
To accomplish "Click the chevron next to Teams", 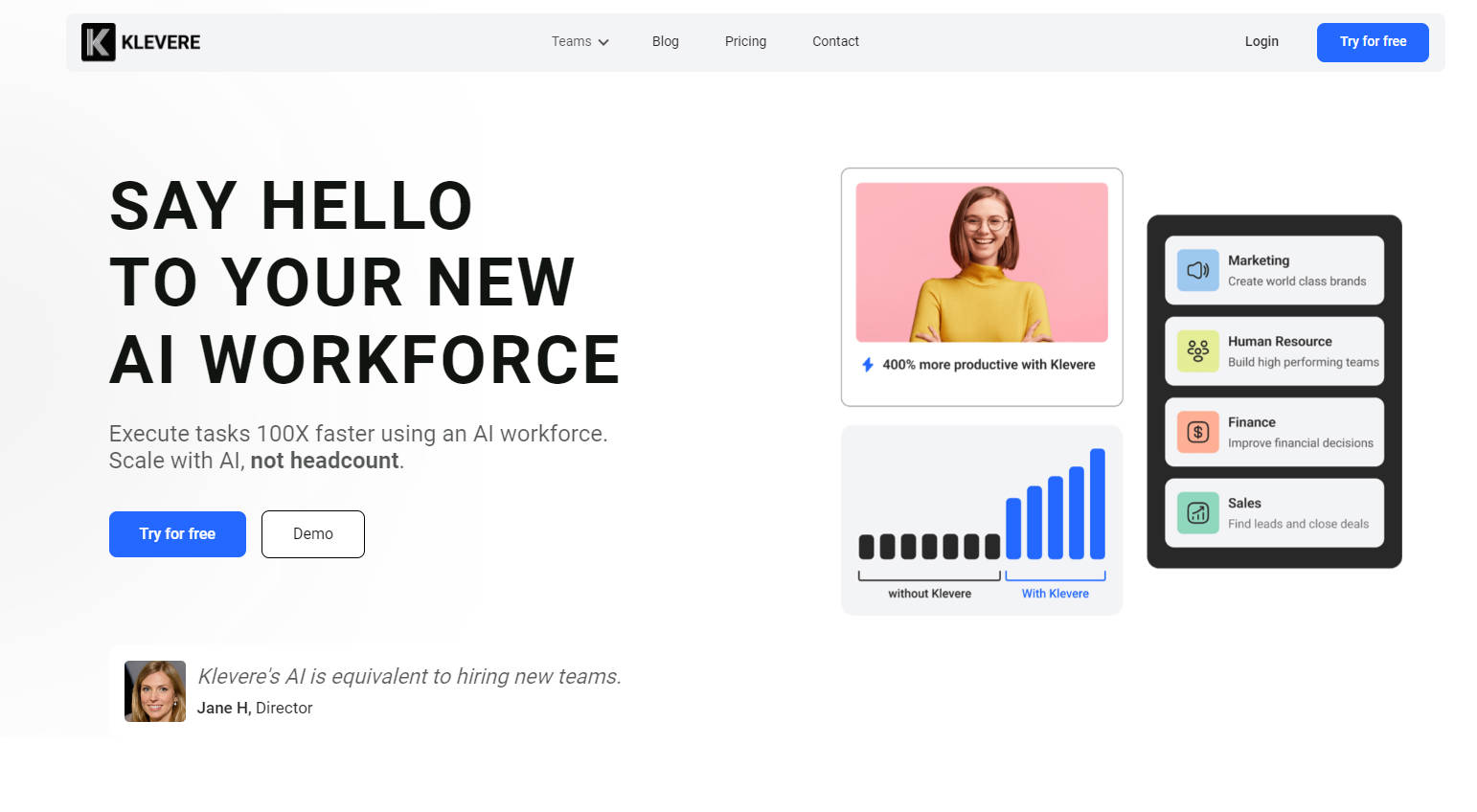I will pyautogui.click(x=603, y=42).
